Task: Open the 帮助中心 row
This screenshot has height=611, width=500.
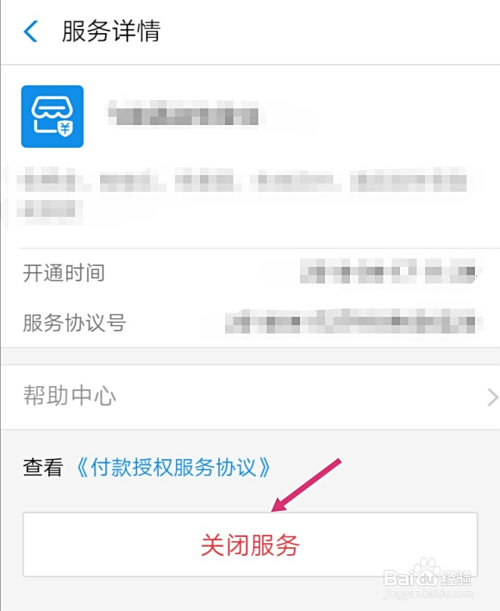Action: [x=250, y=397]
